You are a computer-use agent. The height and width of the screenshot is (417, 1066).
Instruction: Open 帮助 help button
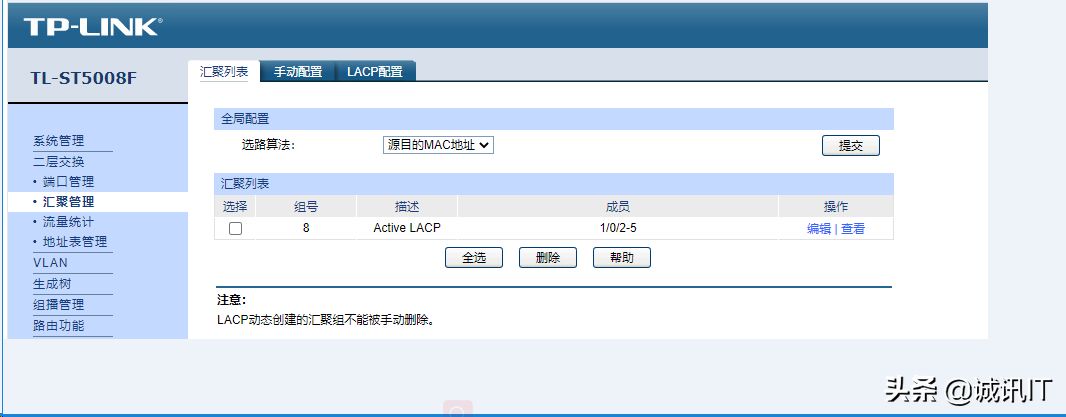coord(621,258)
